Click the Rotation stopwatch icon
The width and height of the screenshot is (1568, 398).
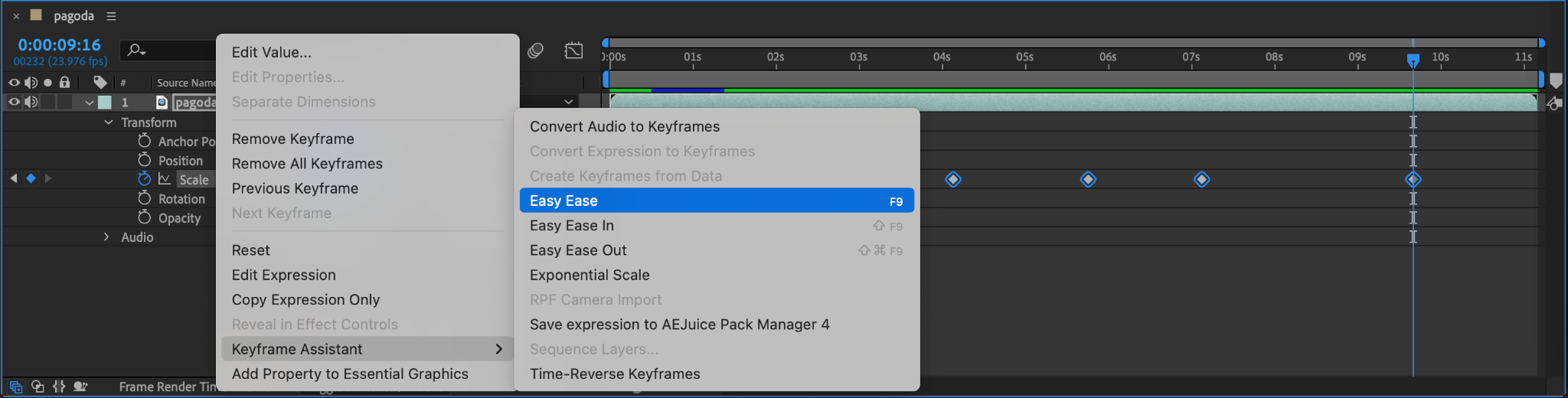pyautogui.click(x=144, y=197)
